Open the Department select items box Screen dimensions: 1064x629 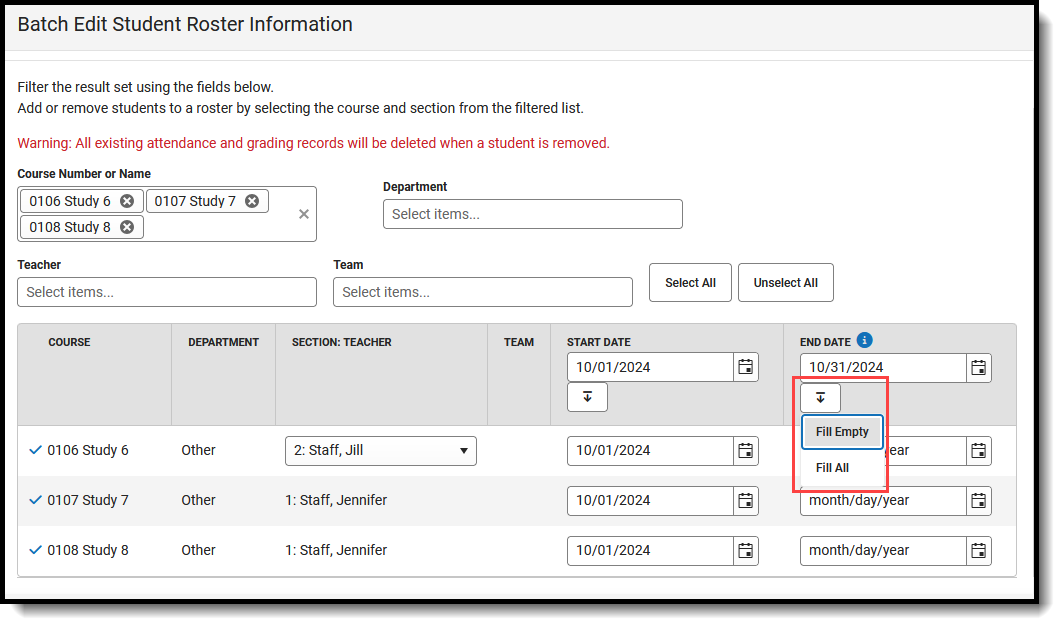coord(533,214)
